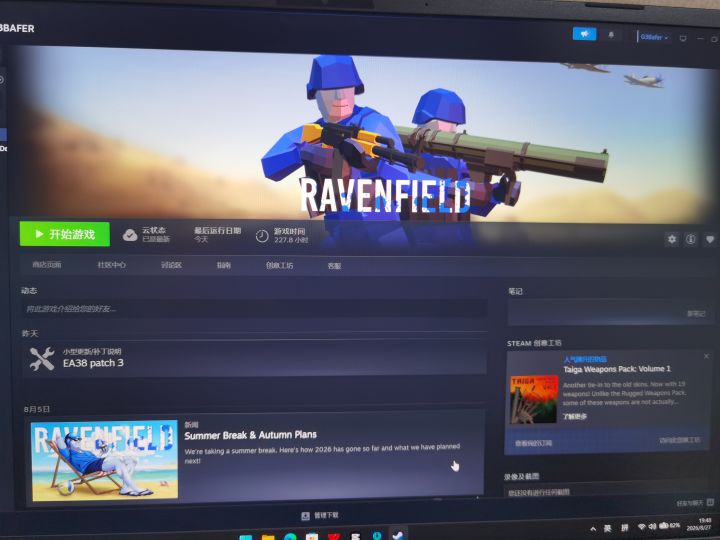
Task: Open game settings gear icon
Action: (672, 239)
